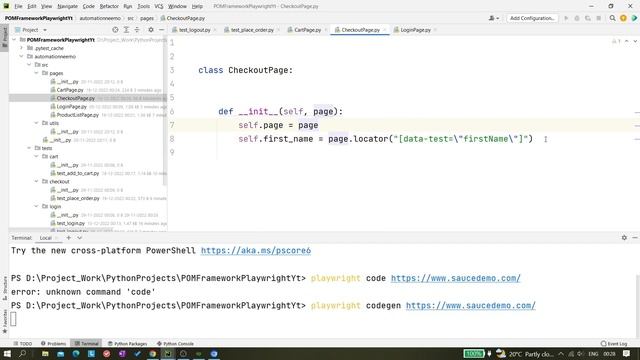Collapse the tests folder
Image resolution: width=640 pixels, height=360 pixels.
click(x=29, y=148)
